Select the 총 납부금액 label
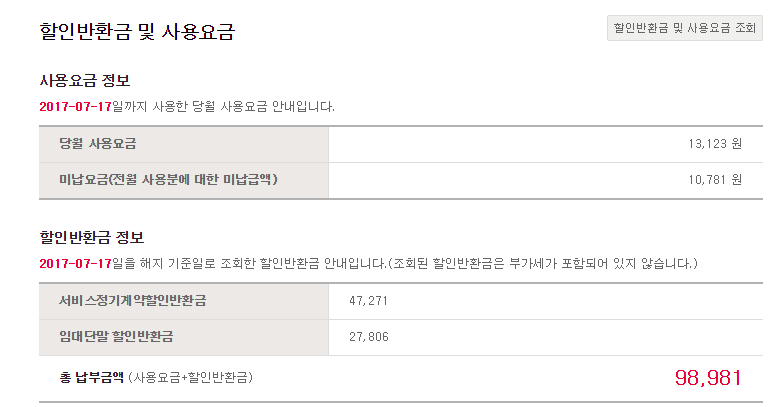 point(92,377)
